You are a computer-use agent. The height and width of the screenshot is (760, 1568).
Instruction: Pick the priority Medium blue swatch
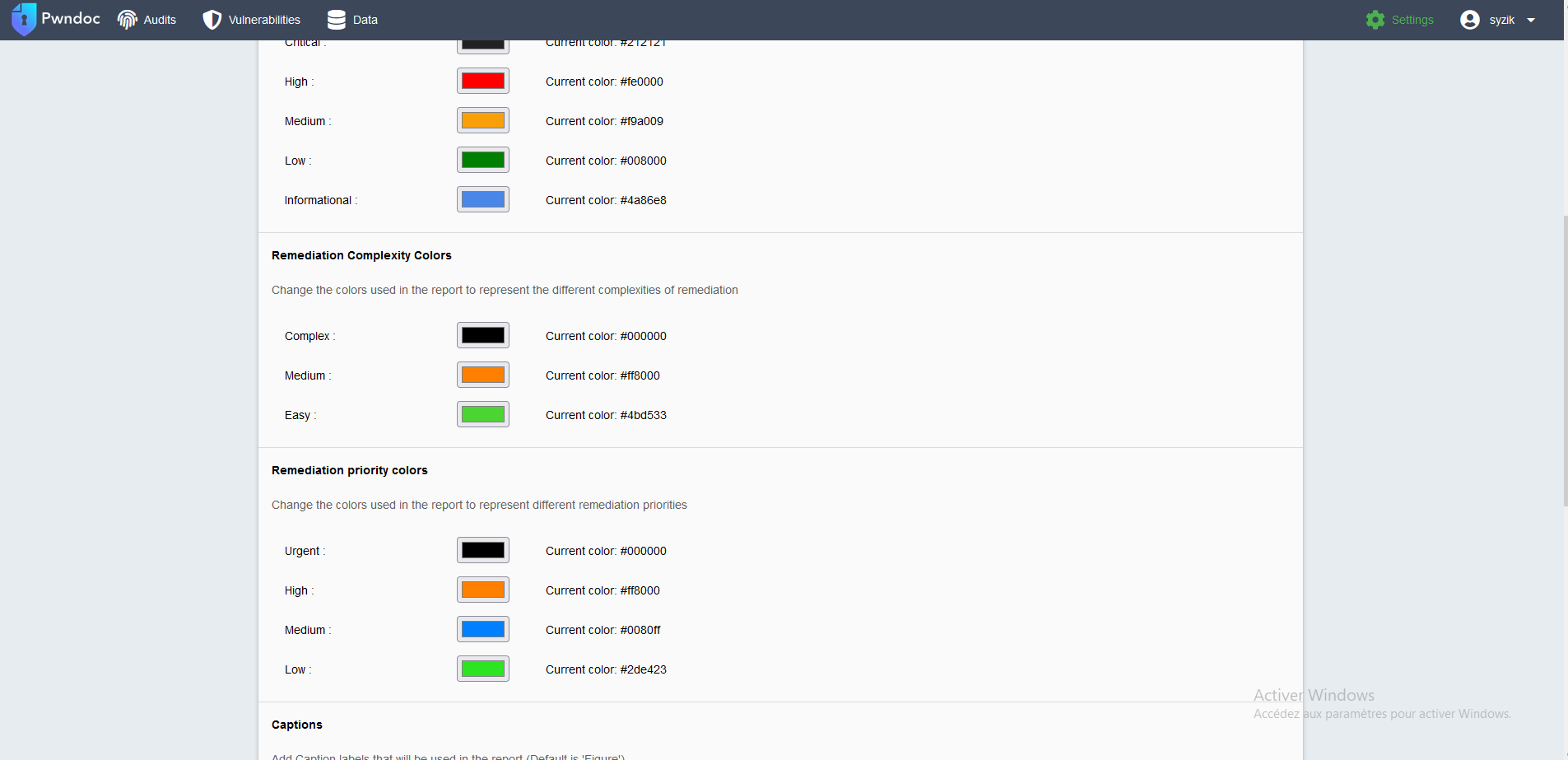click(x=483, y=629)
